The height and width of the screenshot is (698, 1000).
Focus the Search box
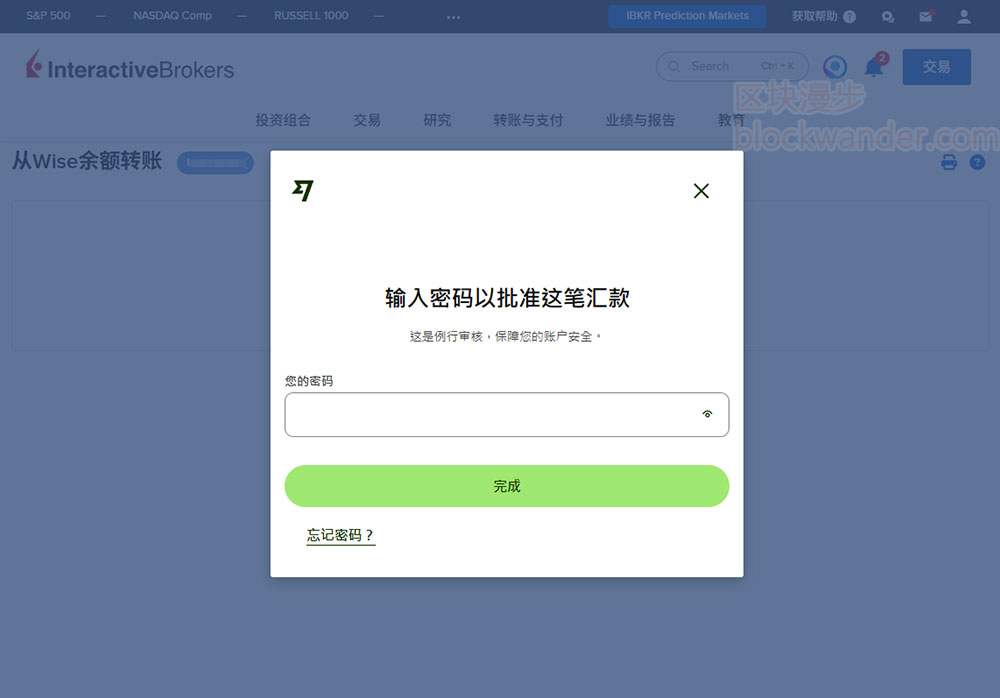[x=732, y=66]
